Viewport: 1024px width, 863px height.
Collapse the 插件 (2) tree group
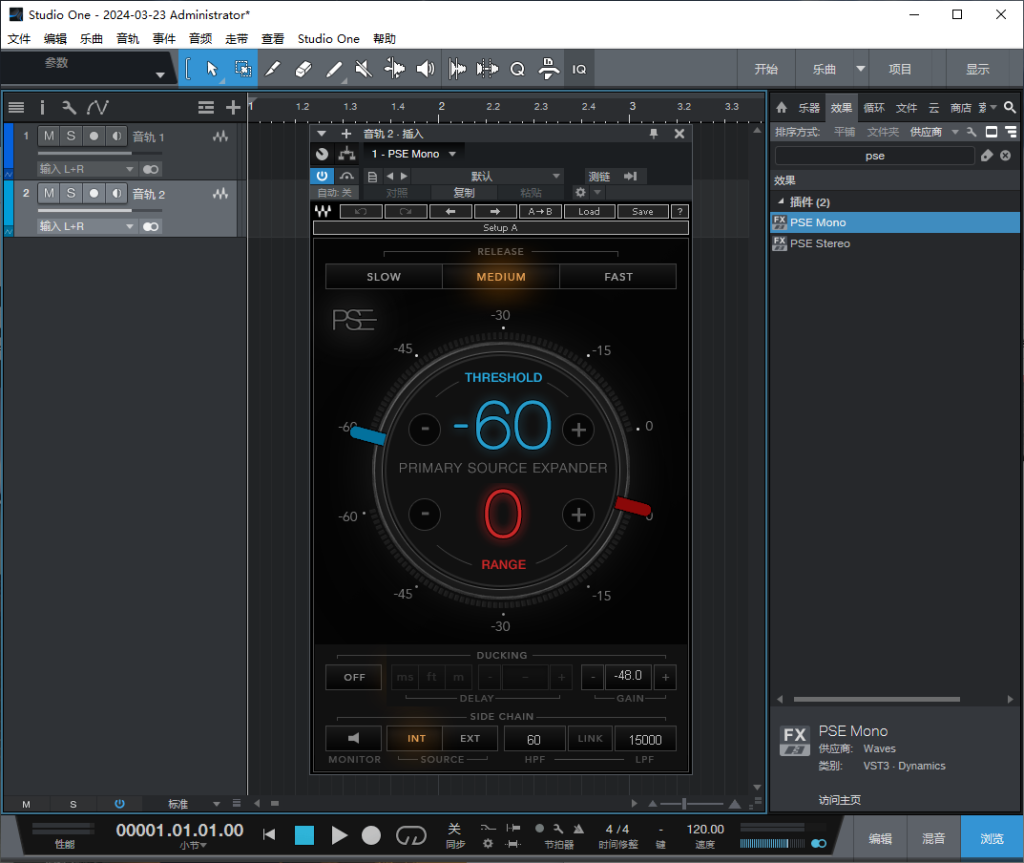tap(780, 202)
